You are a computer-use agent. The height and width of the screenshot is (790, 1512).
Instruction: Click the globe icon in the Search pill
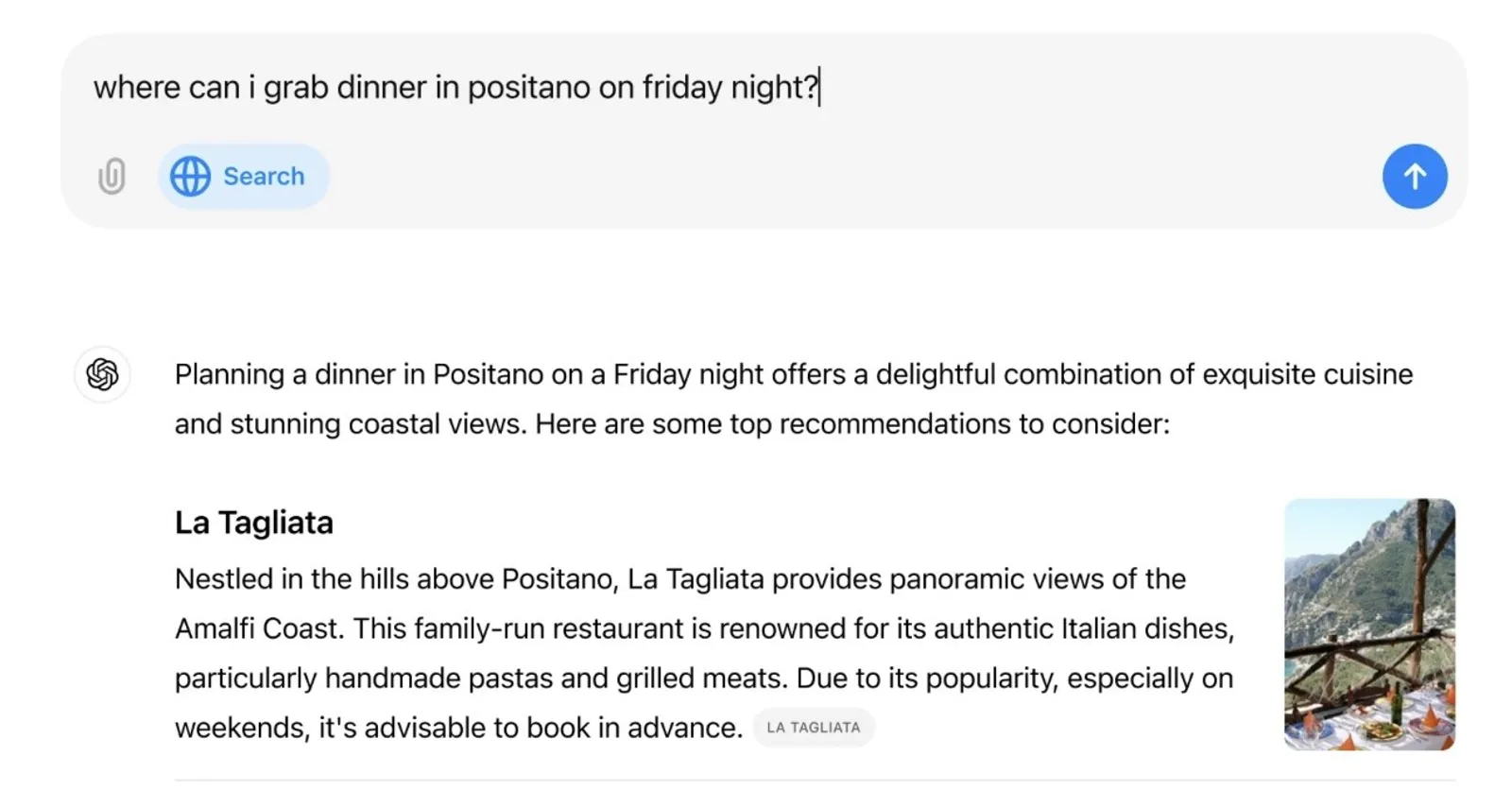190,177
